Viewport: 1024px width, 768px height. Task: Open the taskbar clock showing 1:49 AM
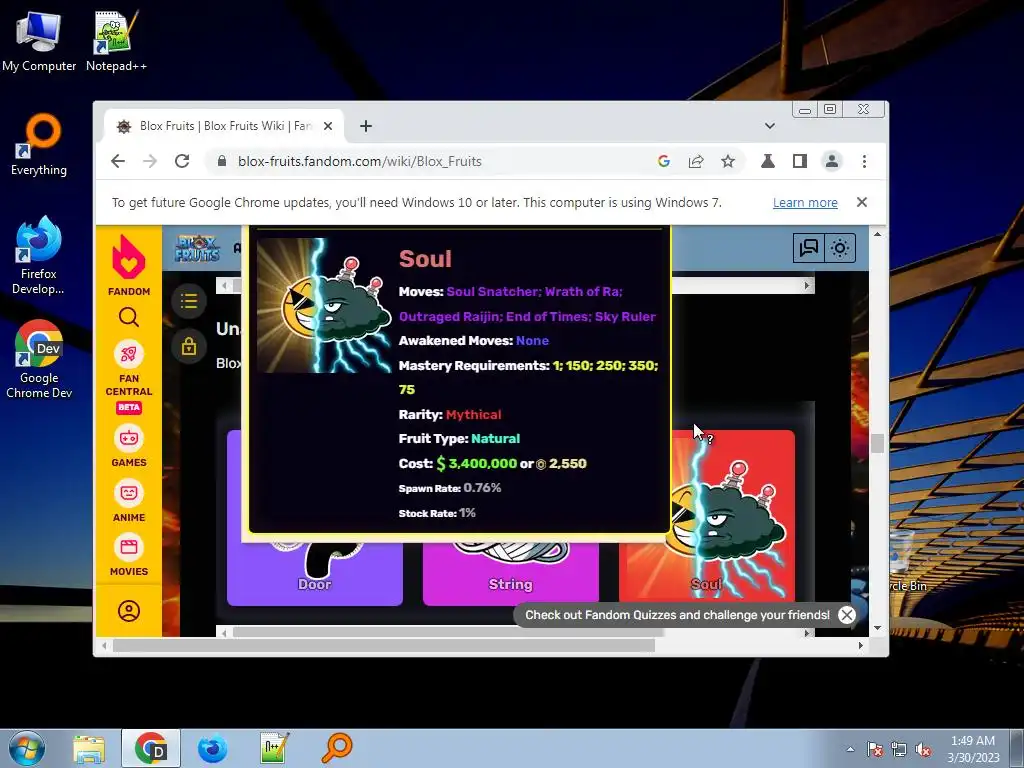972,749
